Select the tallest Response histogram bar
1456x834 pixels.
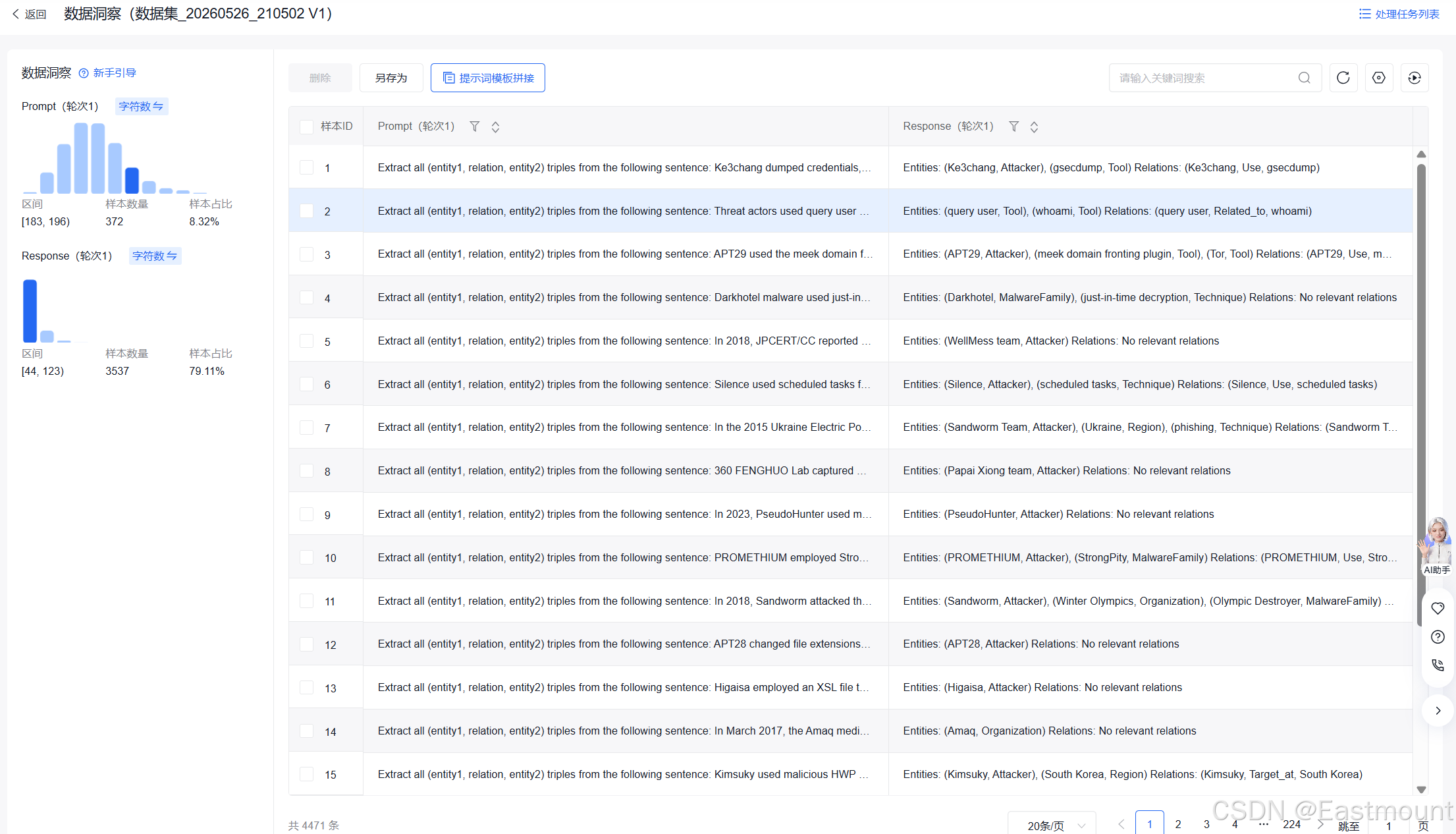tap(30, 310)
